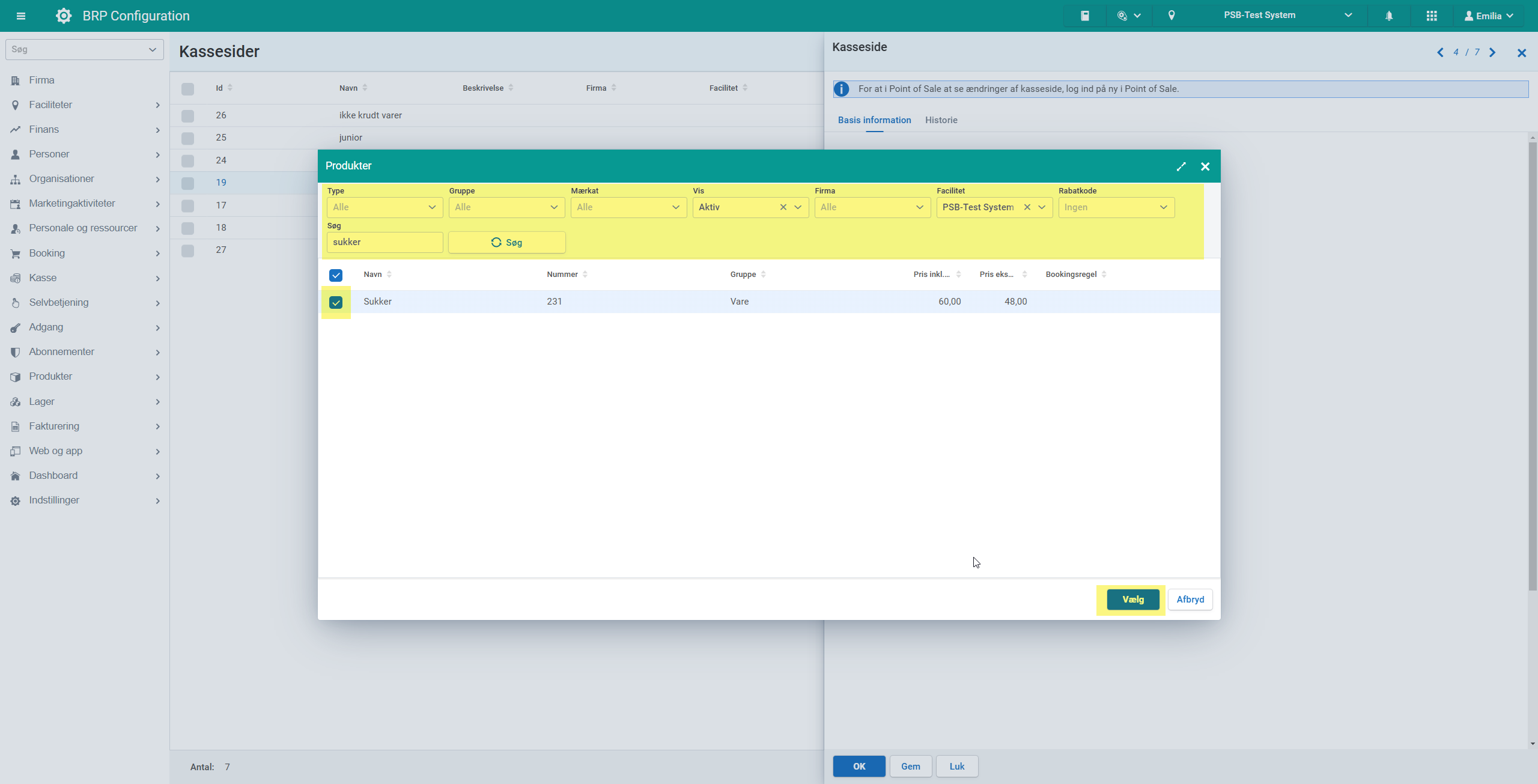Toggle select-all checkbox in Kassesider list
The image size is (1538, 784).
[188, 89]
